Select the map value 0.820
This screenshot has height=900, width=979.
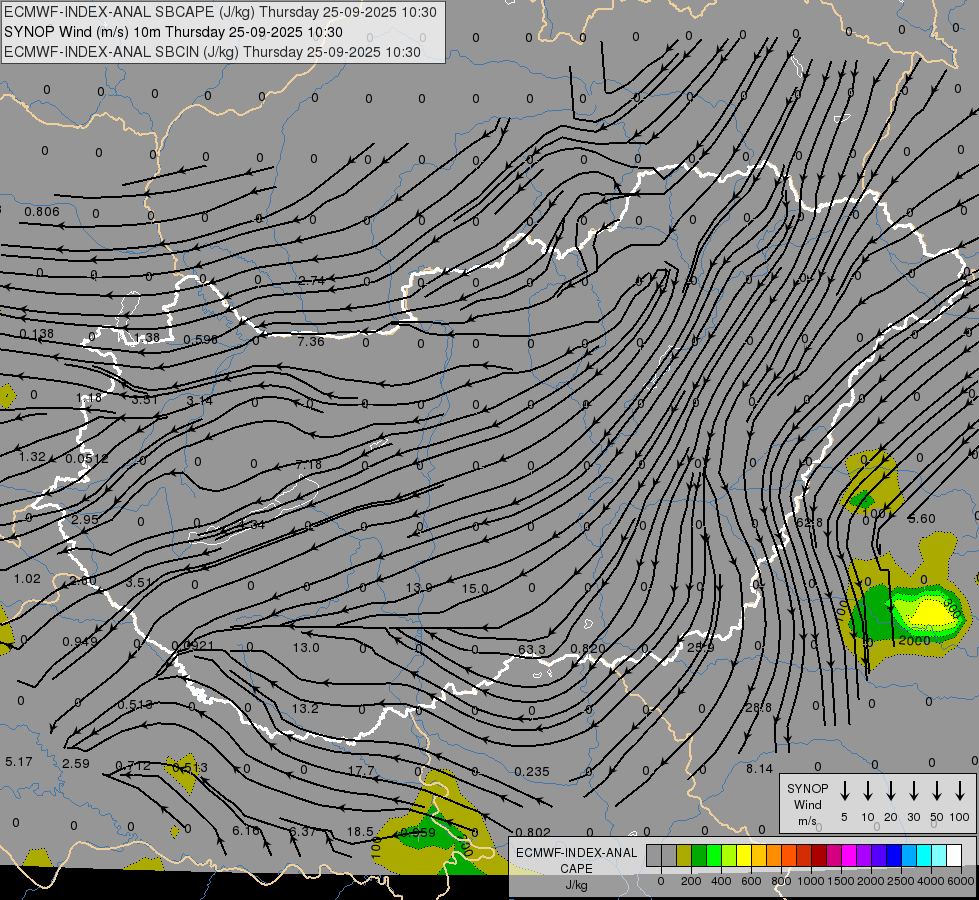pos(588,648)
